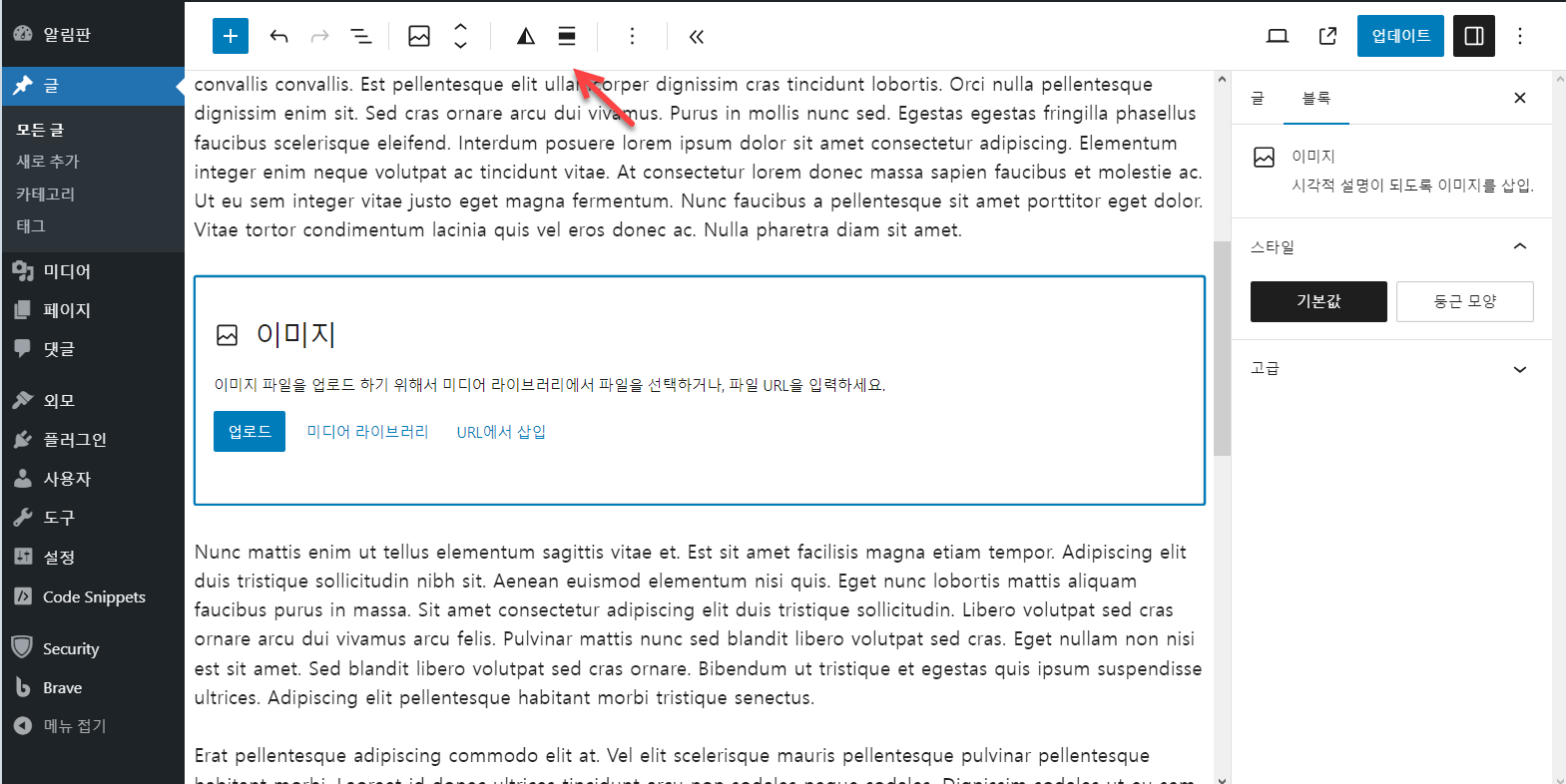Image resolution: width=1566 pixels, height=784 pixels.
Task: Open the Brave menu item
Action: coord(92,687)
